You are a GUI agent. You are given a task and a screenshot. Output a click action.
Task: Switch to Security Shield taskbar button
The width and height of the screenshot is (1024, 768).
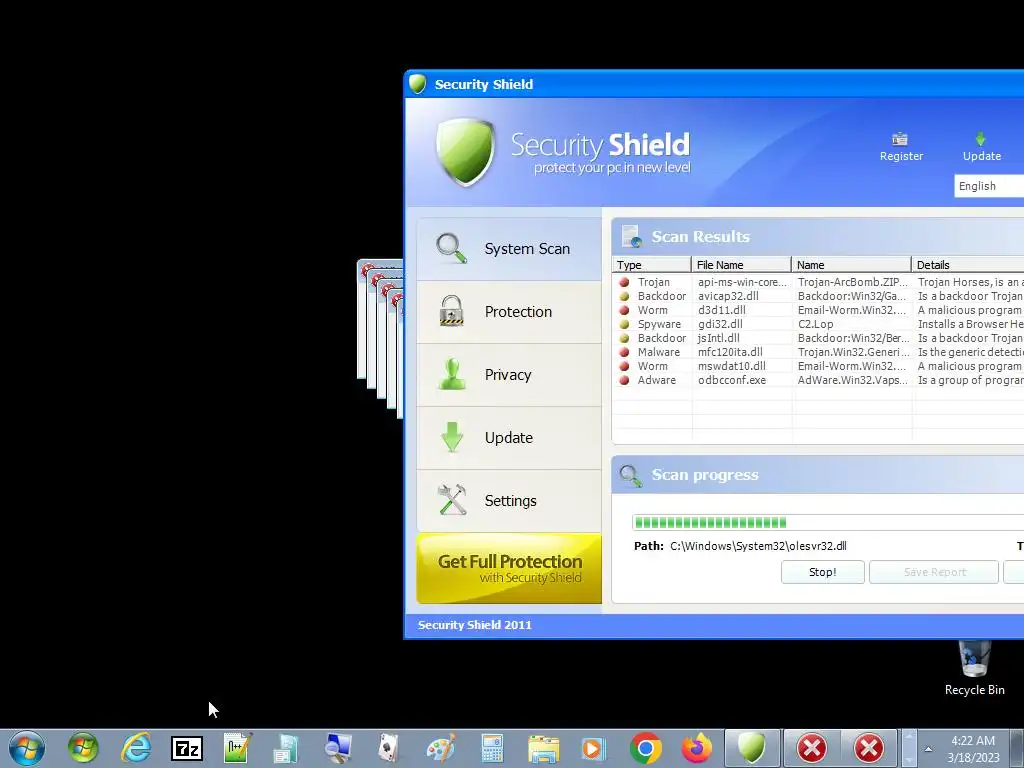pos(752,748)
